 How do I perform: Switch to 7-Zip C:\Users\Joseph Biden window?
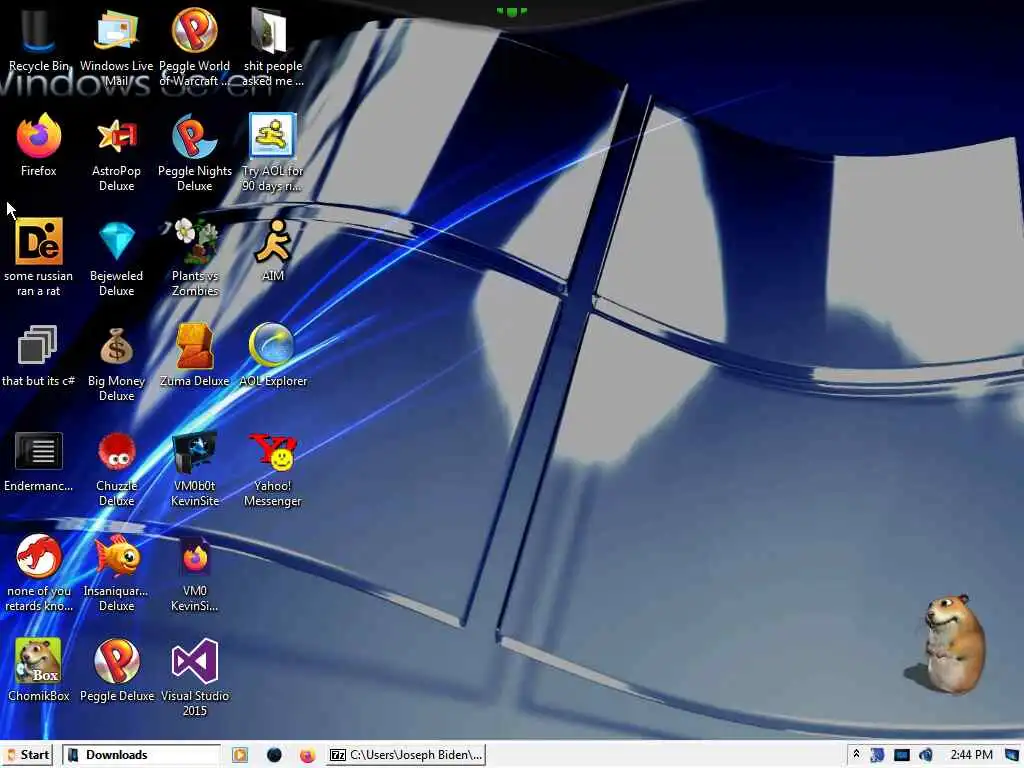click(406, 755)
